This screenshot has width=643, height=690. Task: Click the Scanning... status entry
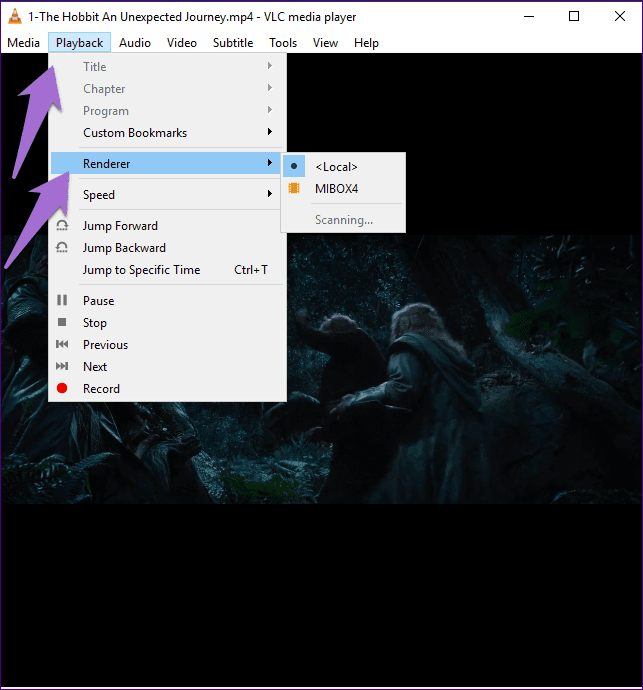[344, 220]
